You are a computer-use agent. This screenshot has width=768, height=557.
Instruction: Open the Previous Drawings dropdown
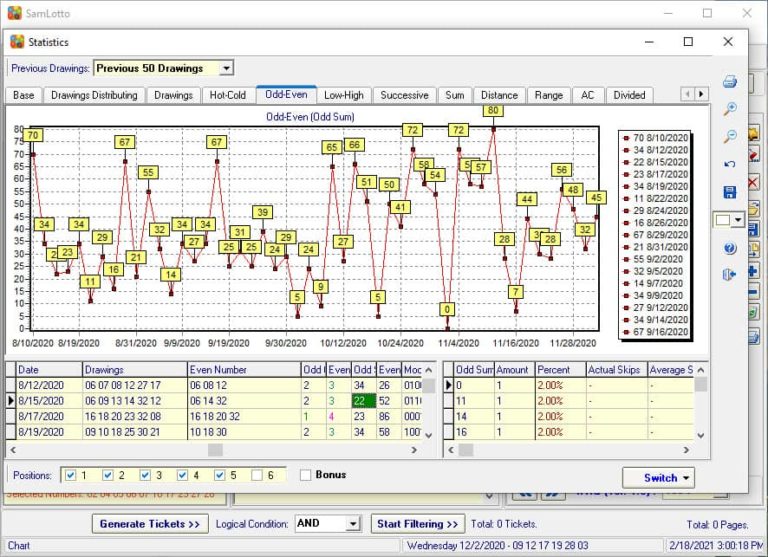pos(225,68)
